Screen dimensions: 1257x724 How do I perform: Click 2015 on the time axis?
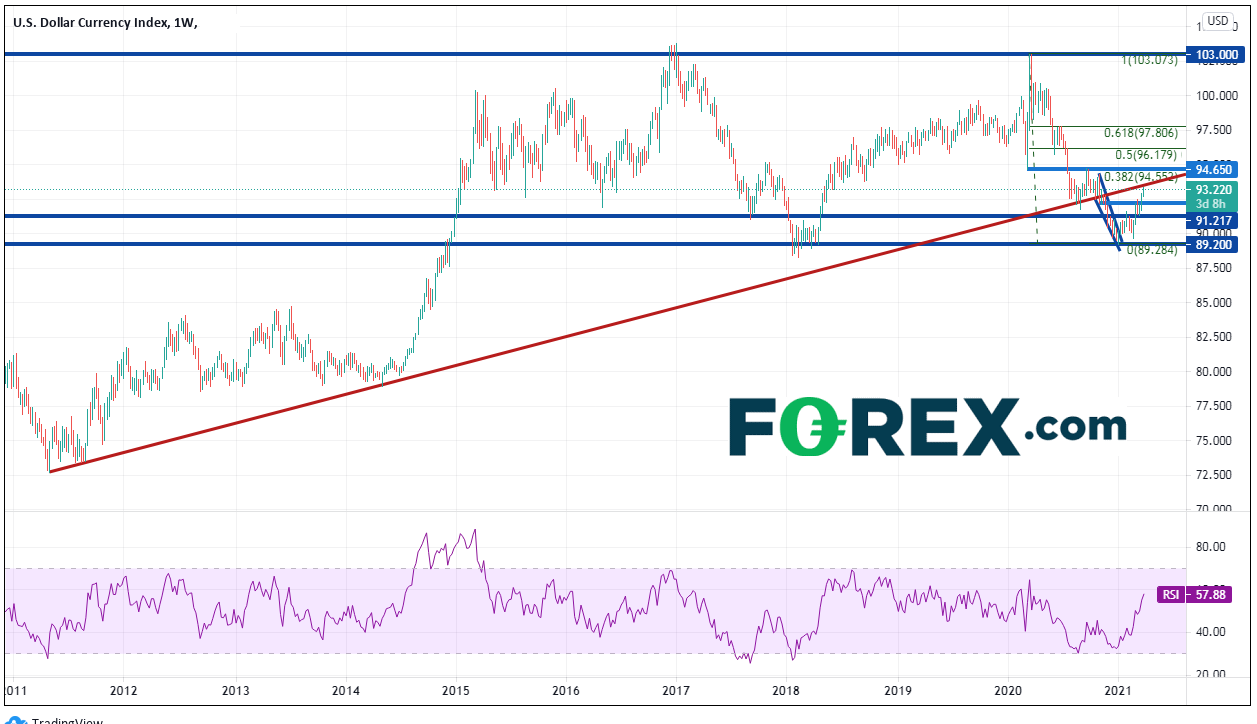click(x=456, y=690)
